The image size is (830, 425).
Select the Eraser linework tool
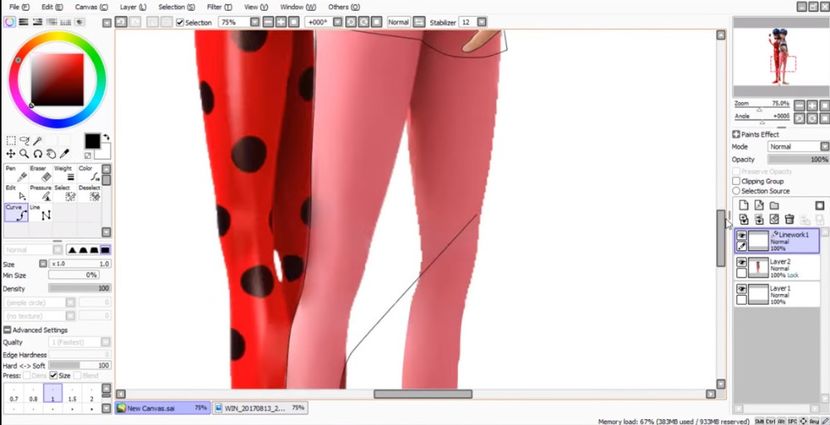(x=41, y=174)
